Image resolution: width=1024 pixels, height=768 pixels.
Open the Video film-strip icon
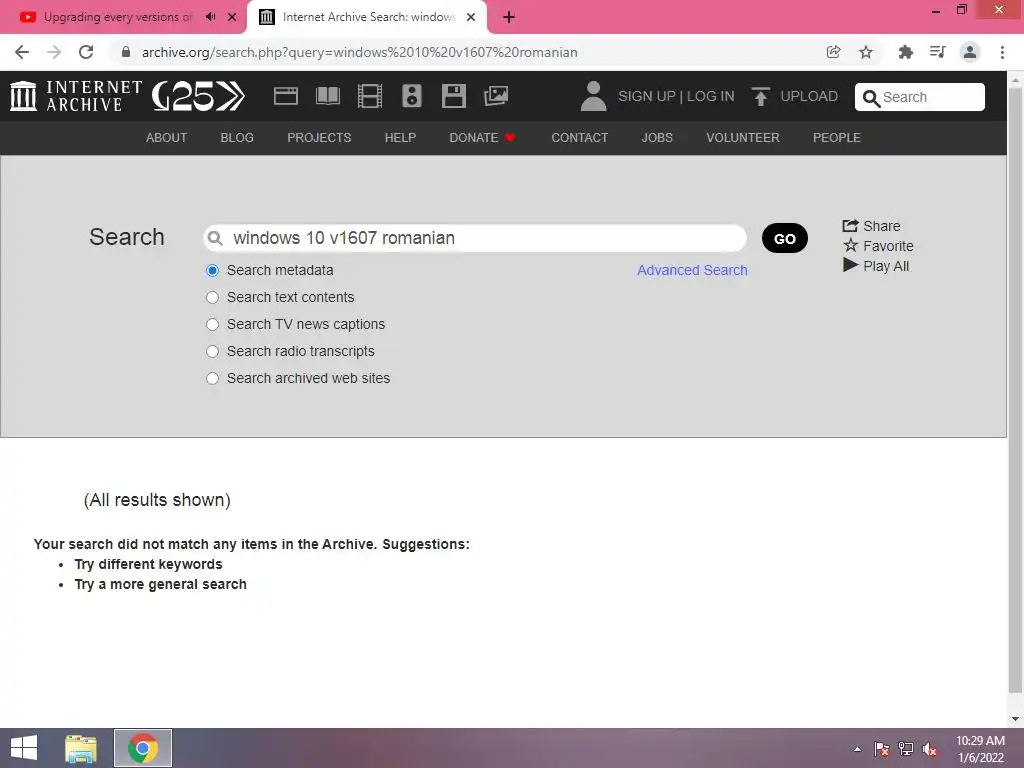pos(370,96)
